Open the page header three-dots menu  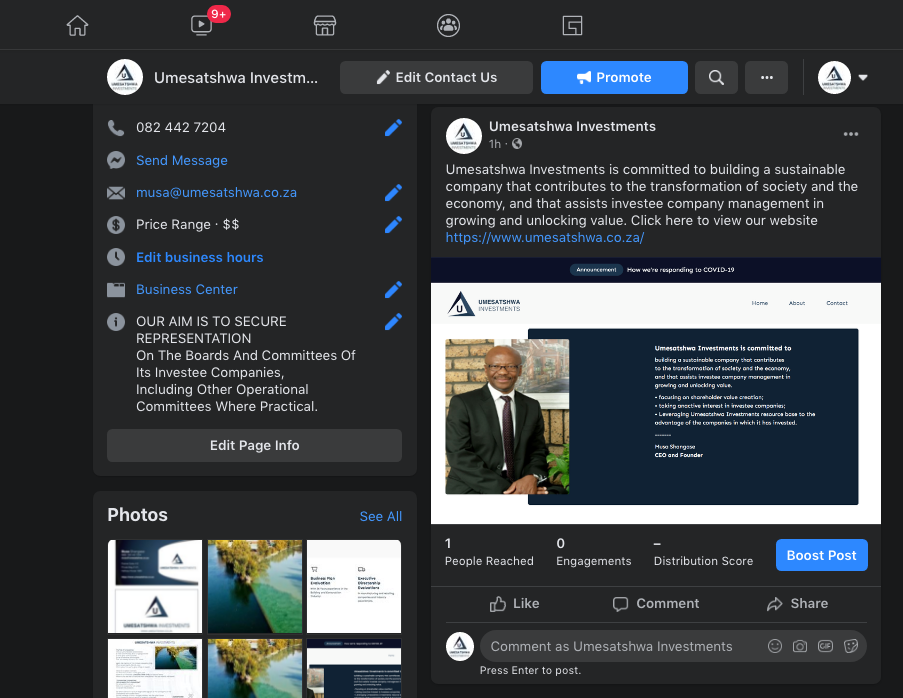tap(767, 77)
